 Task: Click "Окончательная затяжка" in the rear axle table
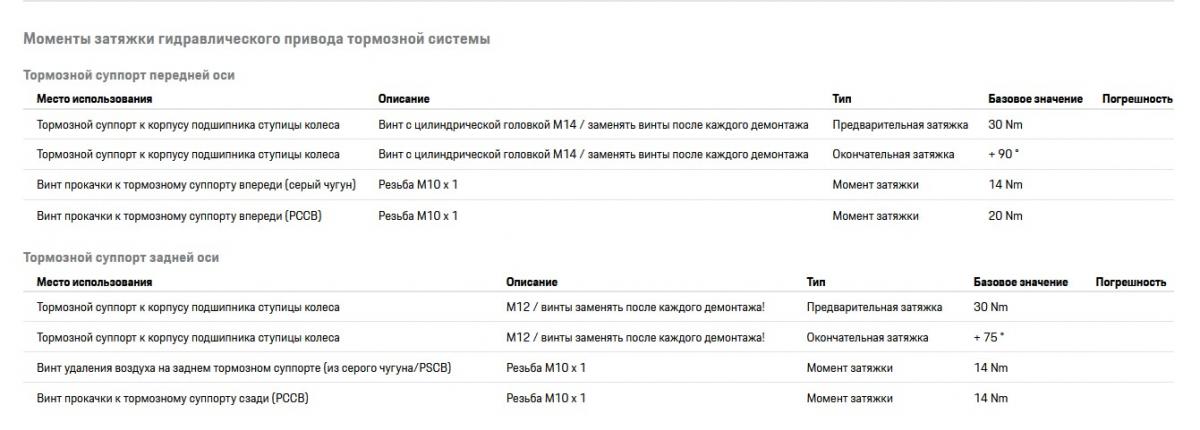(x=867, y=338)
